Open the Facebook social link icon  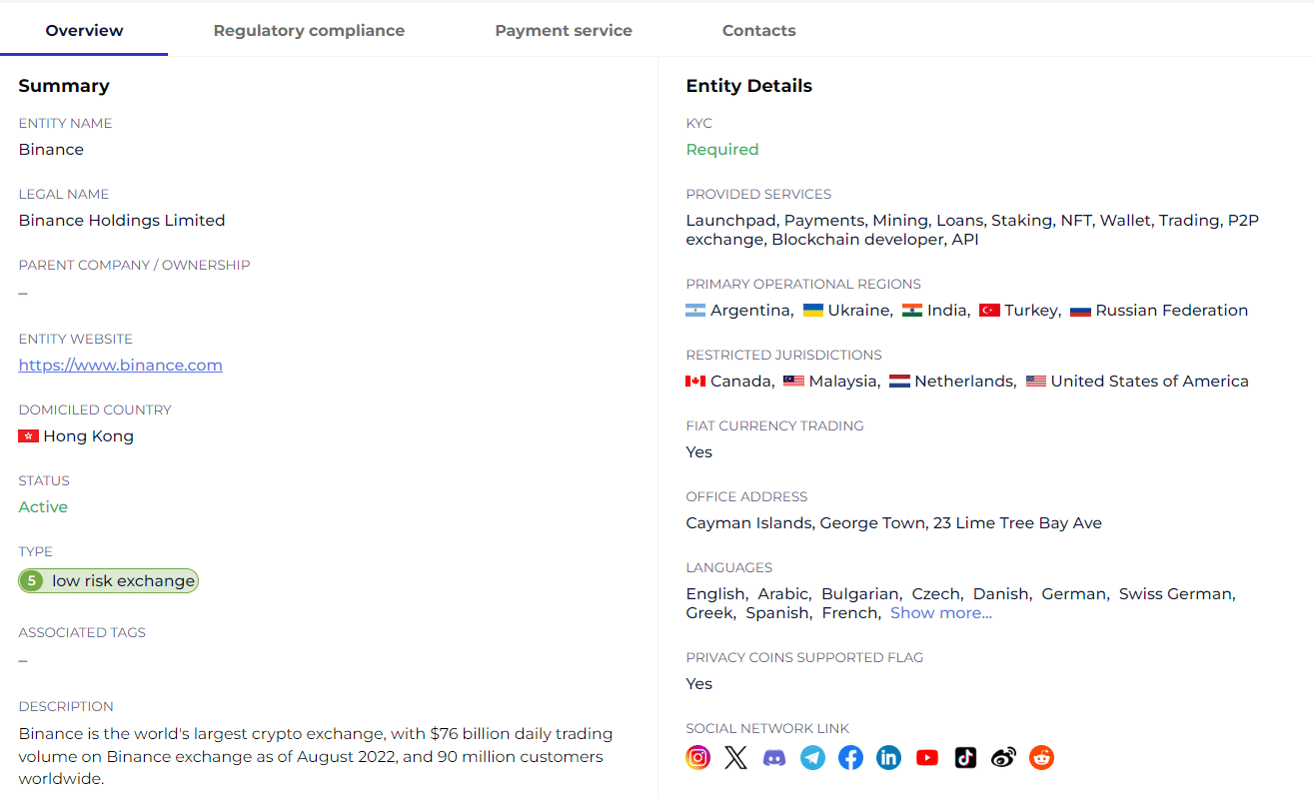click(x=851, y=758)
